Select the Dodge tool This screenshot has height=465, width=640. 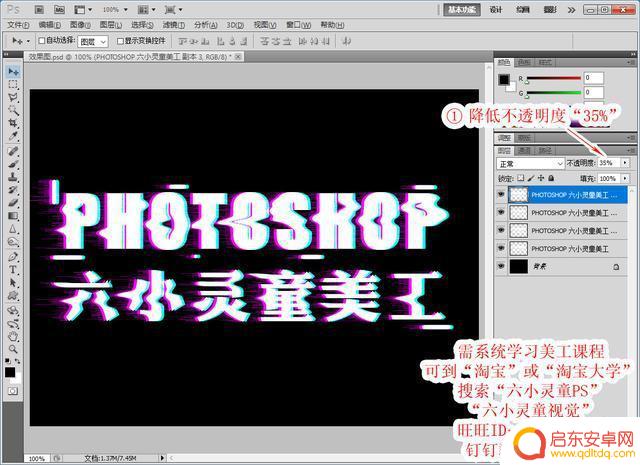13,242
